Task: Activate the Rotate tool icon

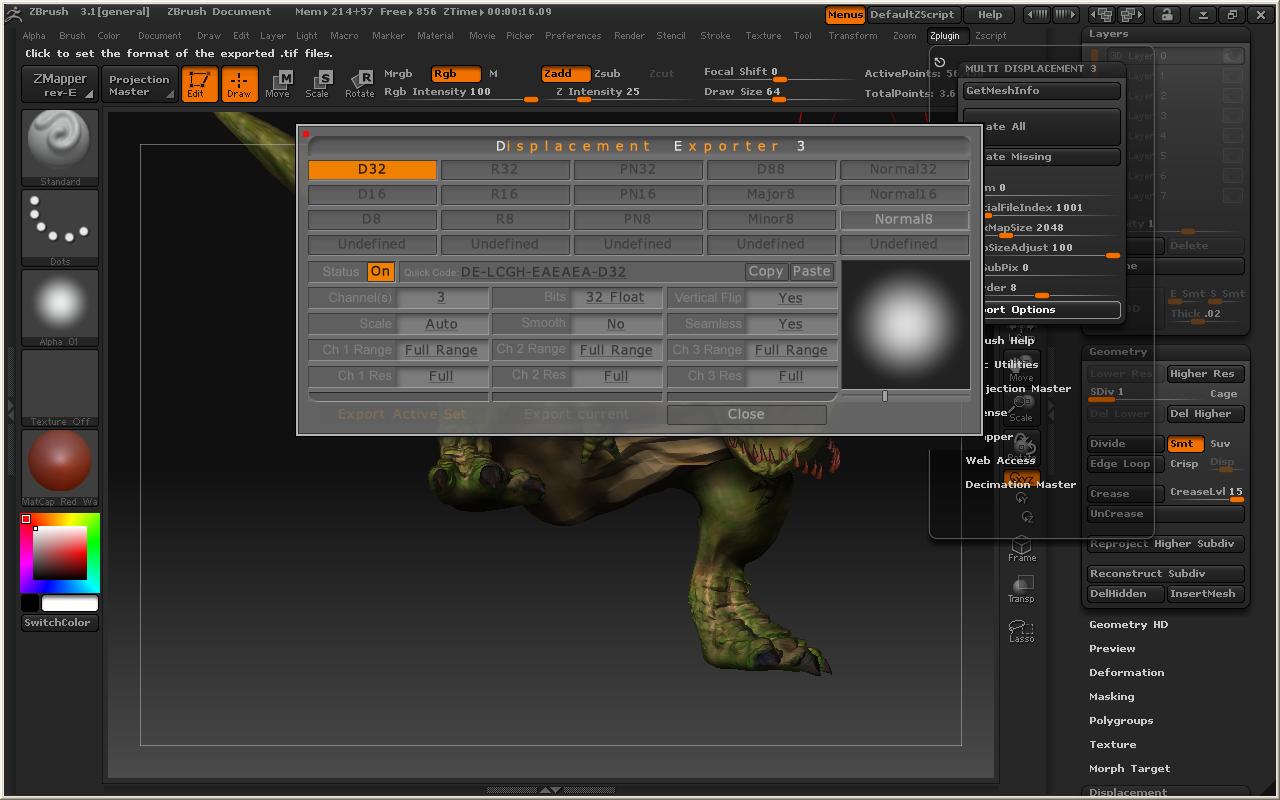Action: tap(359, 84)
